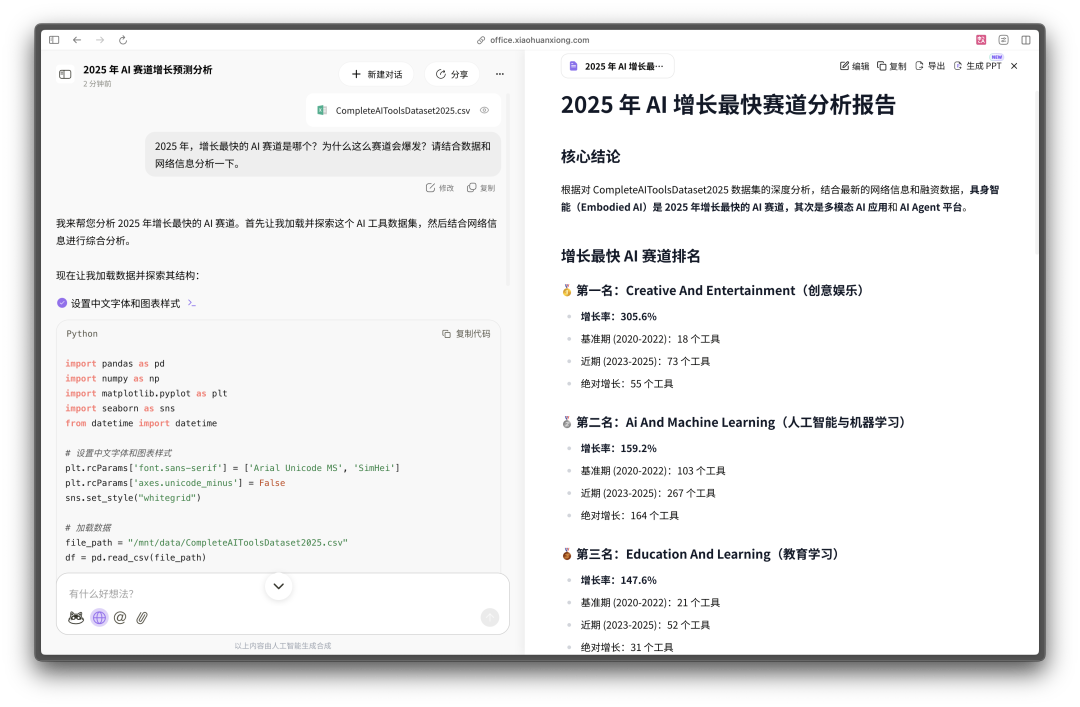Open the pink extension icon in browser toolbar
This screenshot has height=707, width=1080.
[x=981, y=40]
